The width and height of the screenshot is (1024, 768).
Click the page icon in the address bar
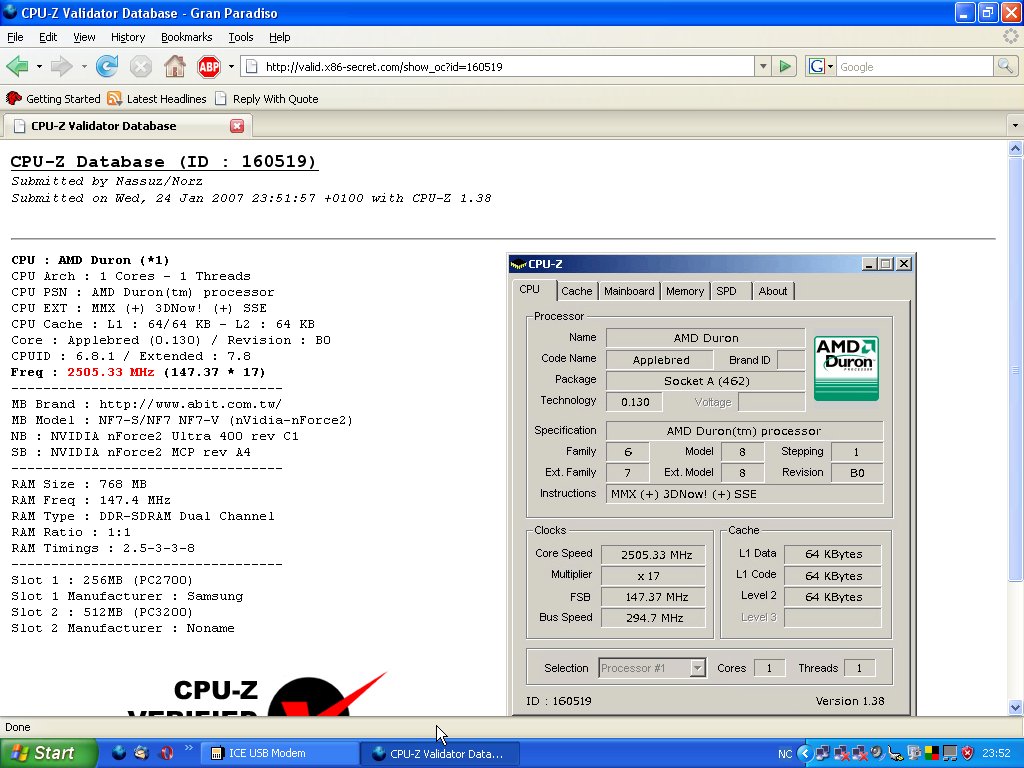coord(252,66)
